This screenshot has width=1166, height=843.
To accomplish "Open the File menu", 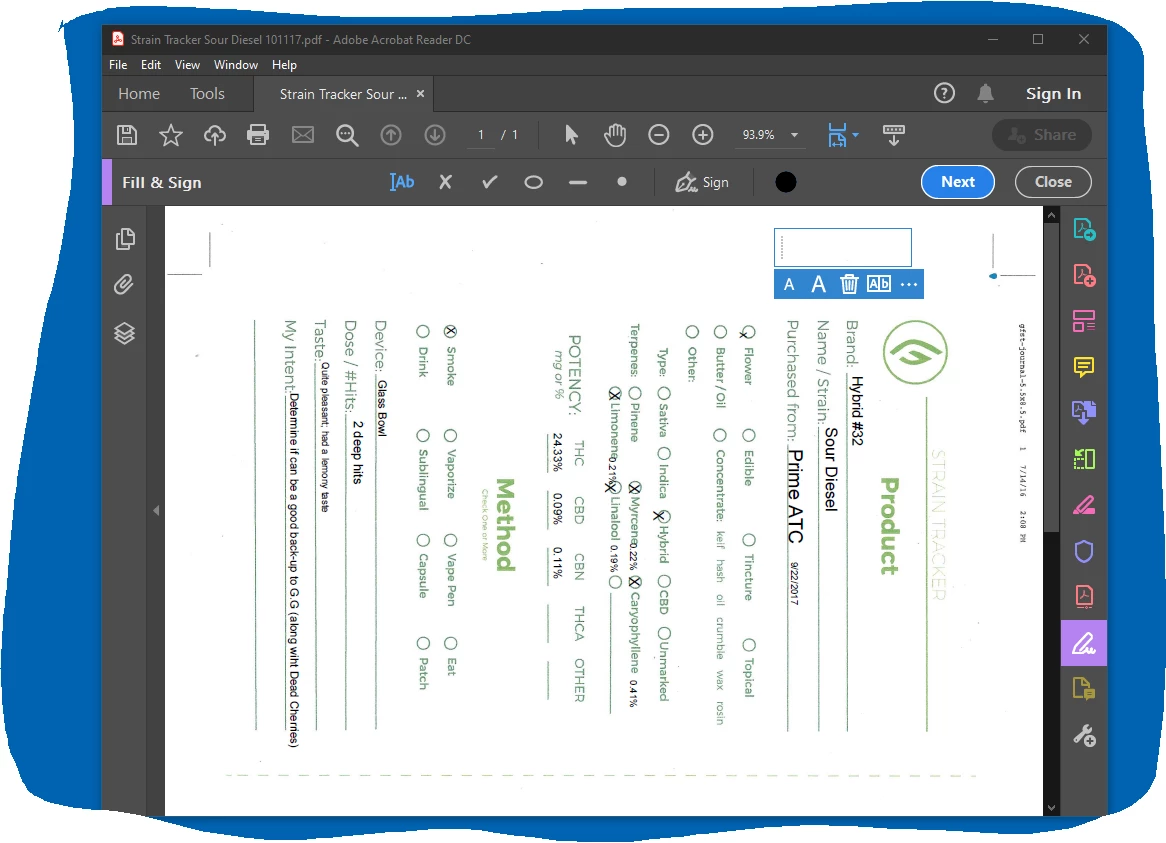I will point(117,65).
